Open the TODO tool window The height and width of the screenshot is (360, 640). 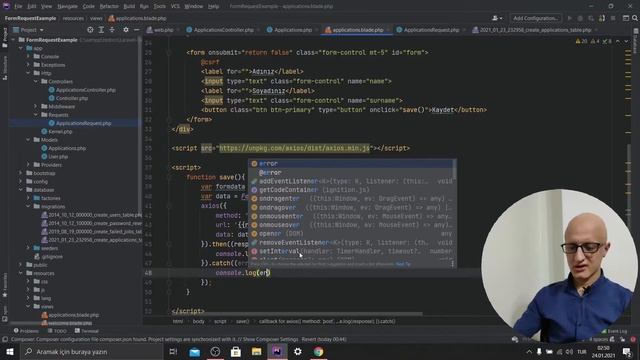(x=57, y=331)
